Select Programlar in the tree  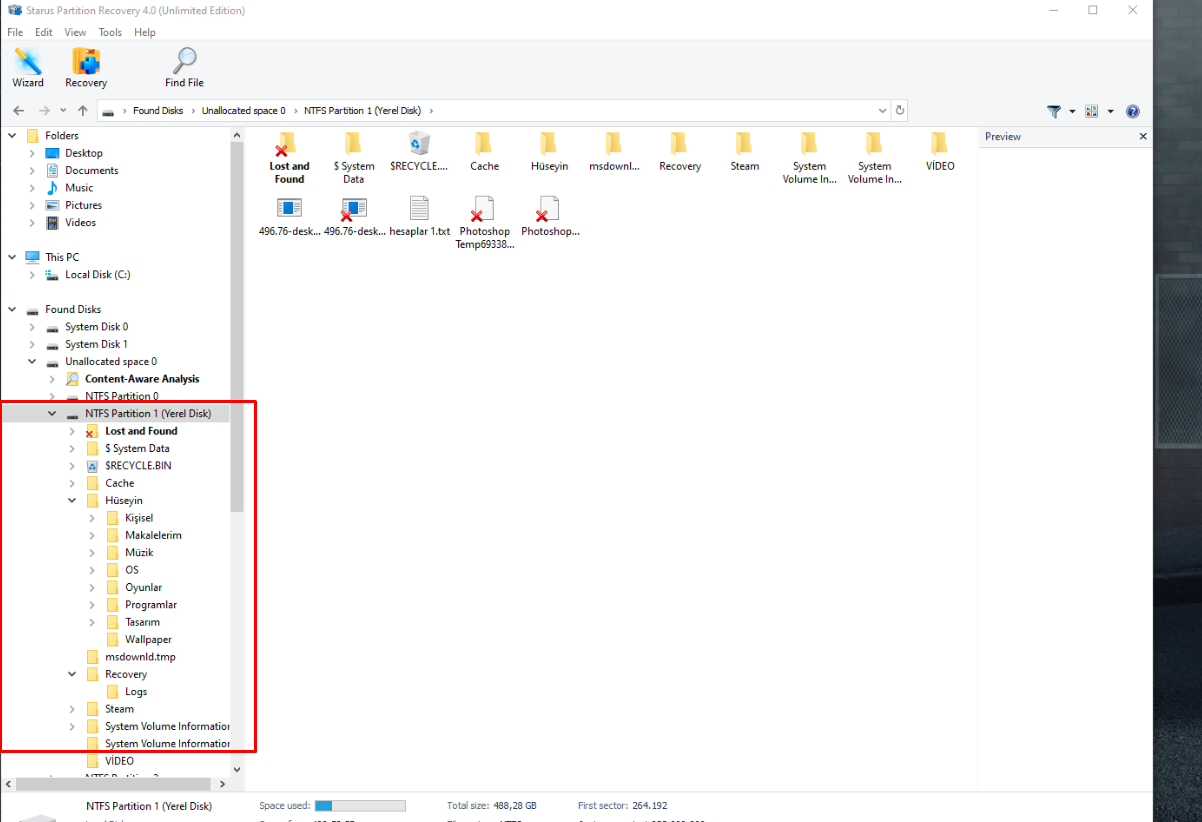coord(151,605)
